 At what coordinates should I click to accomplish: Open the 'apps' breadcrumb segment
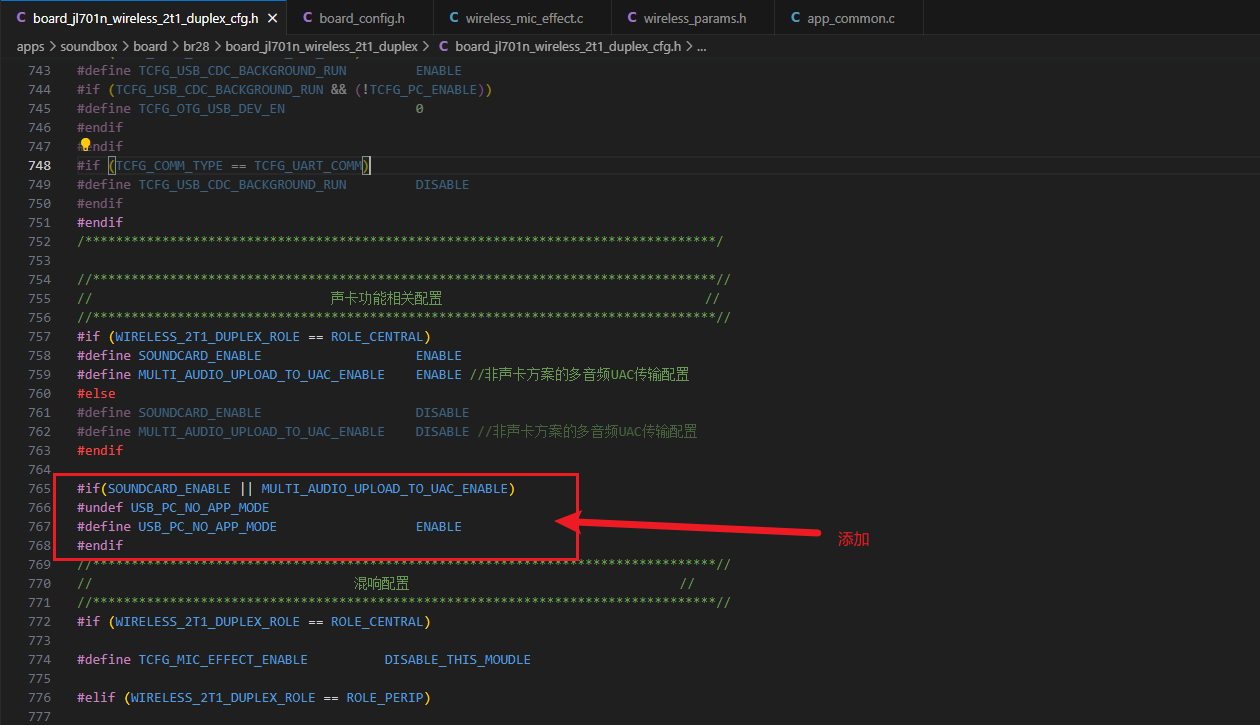tap(31, 46)
